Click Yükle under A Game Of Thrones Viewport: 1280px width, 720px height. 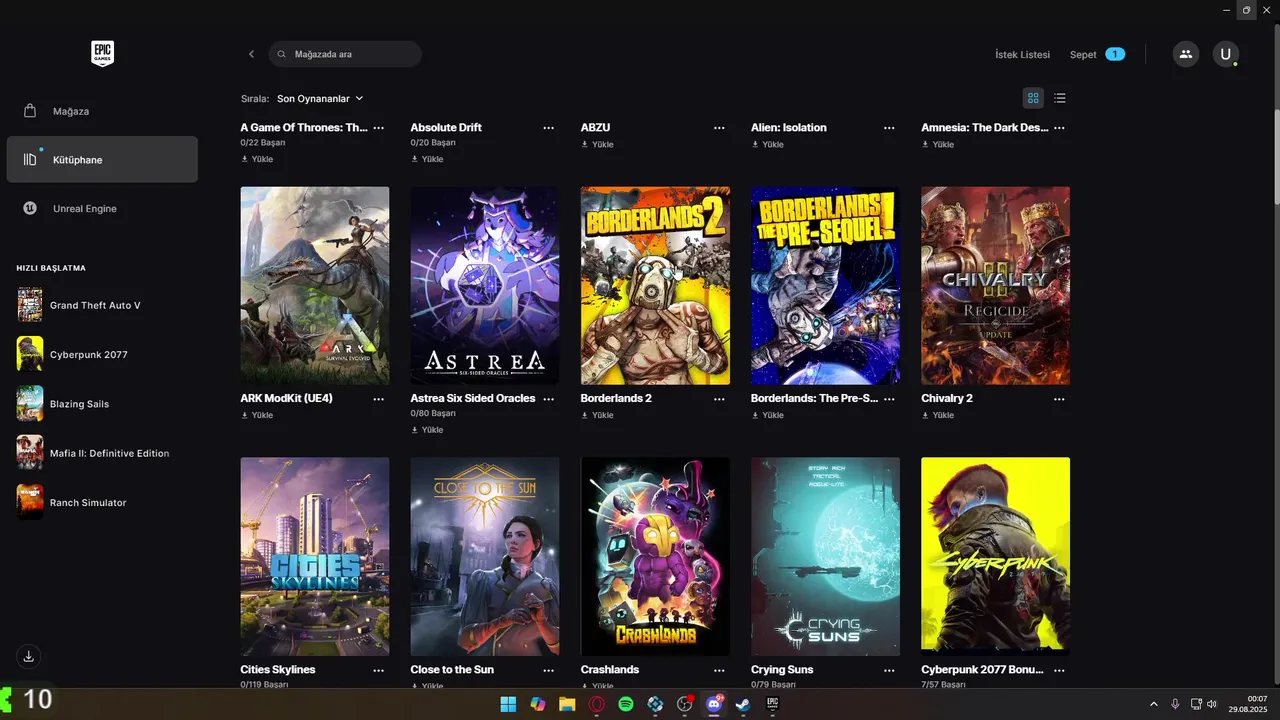[257, 159]
